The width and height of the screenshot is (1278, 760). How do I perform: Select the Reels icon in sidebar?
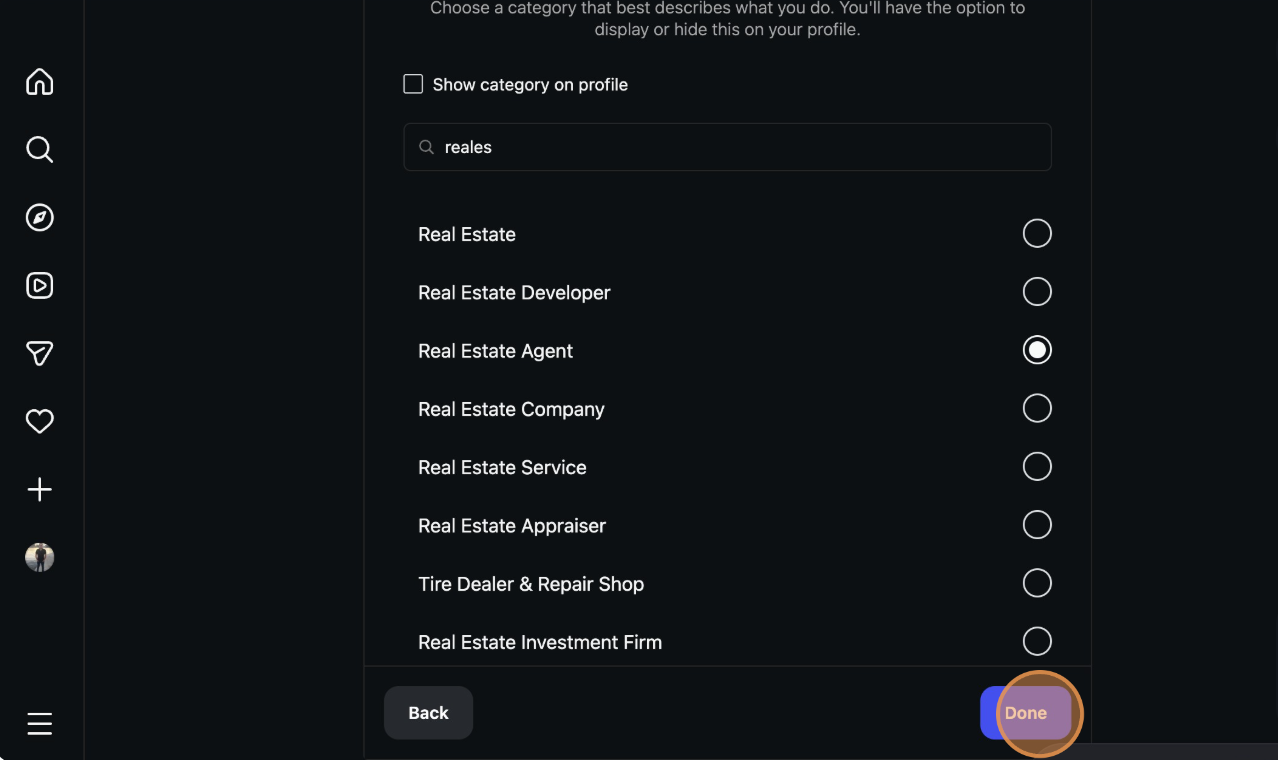pos(39,285)
